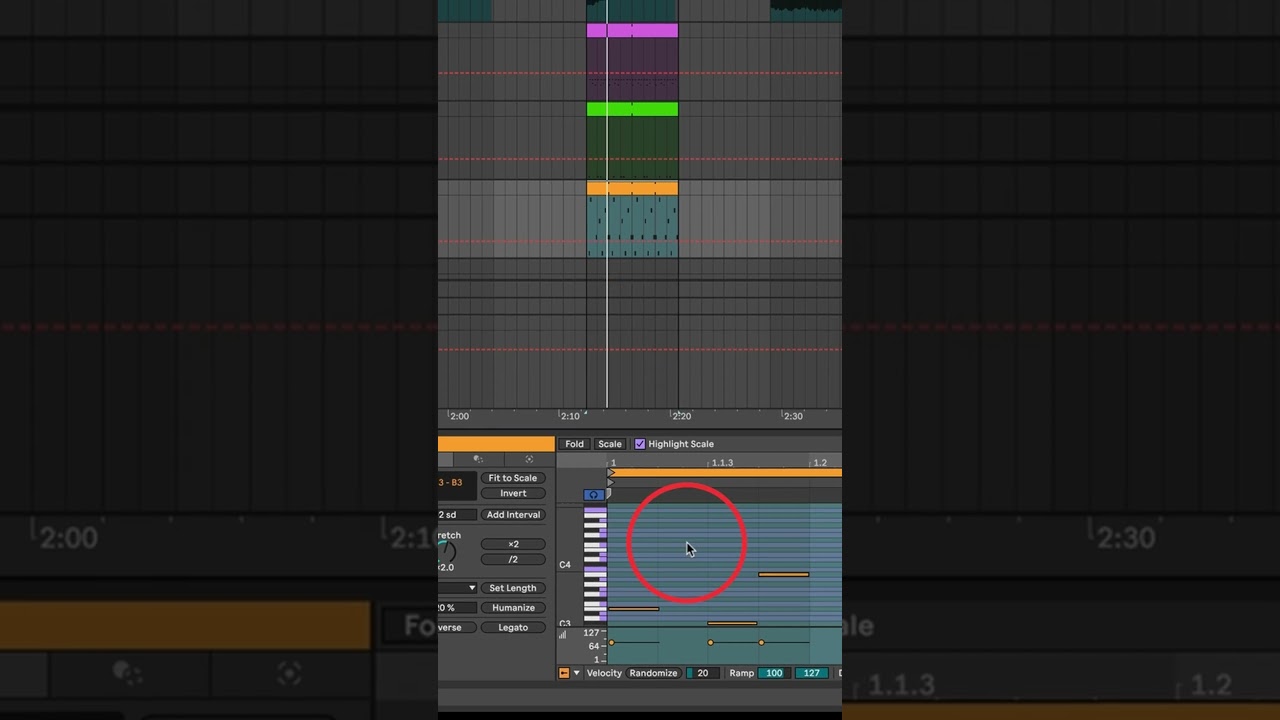Toggle the MIDI editor headphone preview icon
Screen dimensions: 1280x720
(594, 494)
